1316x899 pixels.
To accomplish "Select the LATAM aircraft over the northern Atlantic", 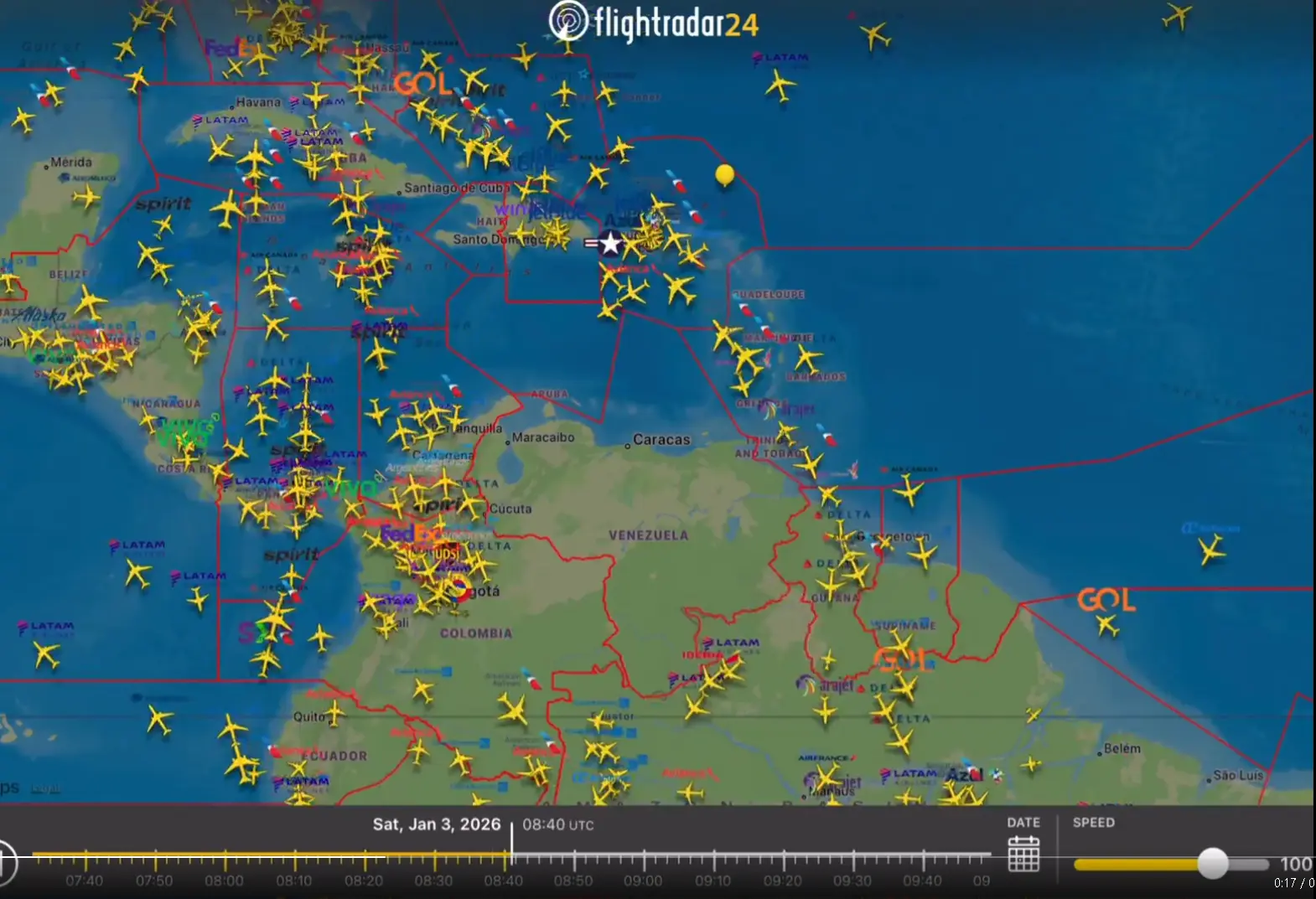I will point(780,85).
